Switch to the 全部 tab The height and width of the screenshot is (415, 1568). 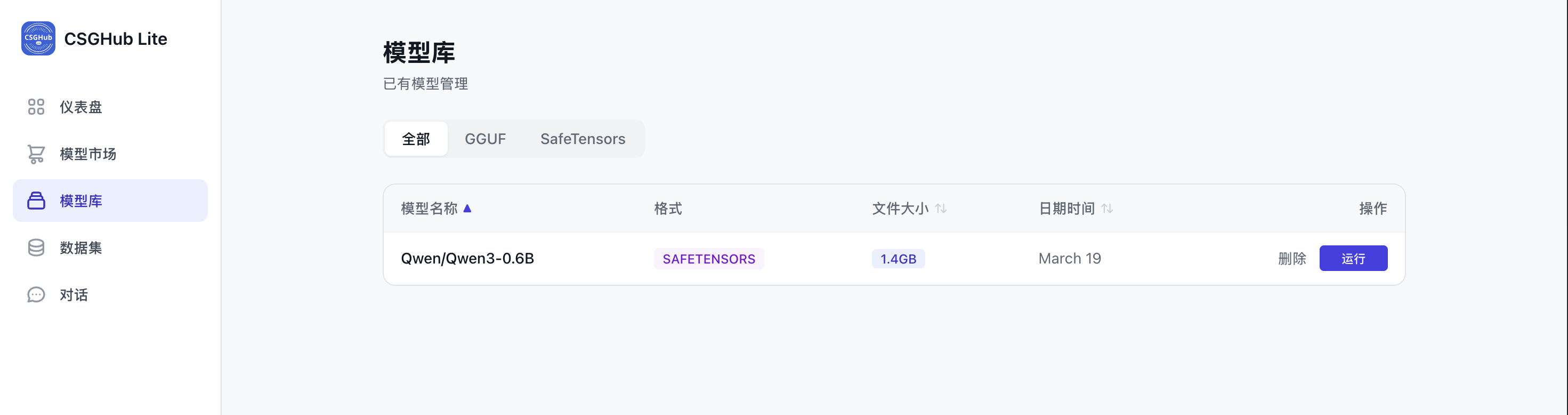pyautogui.click(x=416, y=139)
